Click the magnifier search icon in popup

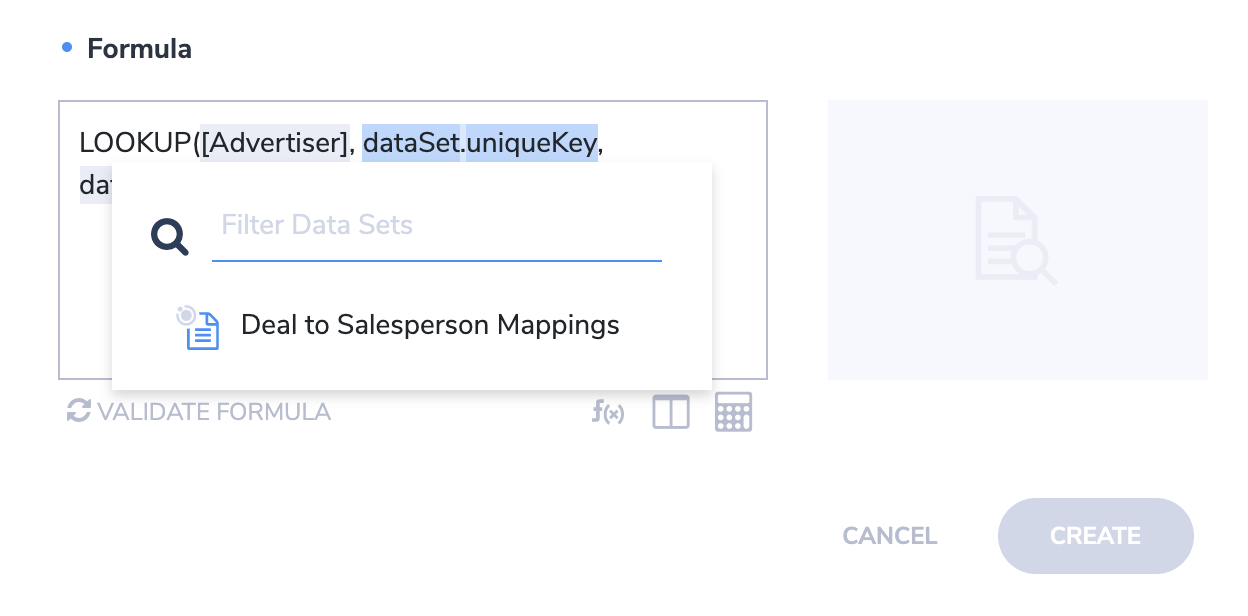pyautogui.click(x=170, y=237)
